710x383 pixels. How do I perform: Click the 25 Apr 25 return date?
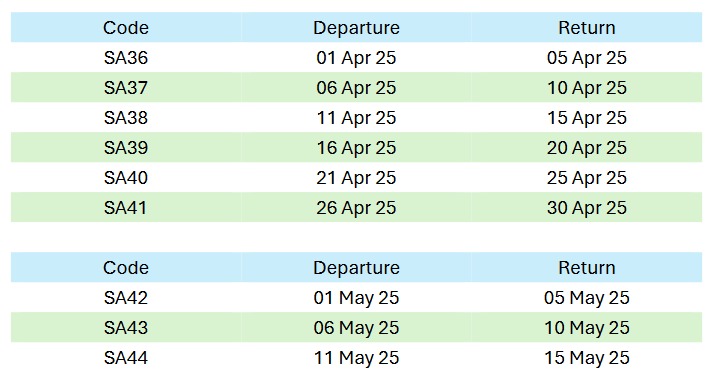tap(587, 178)
